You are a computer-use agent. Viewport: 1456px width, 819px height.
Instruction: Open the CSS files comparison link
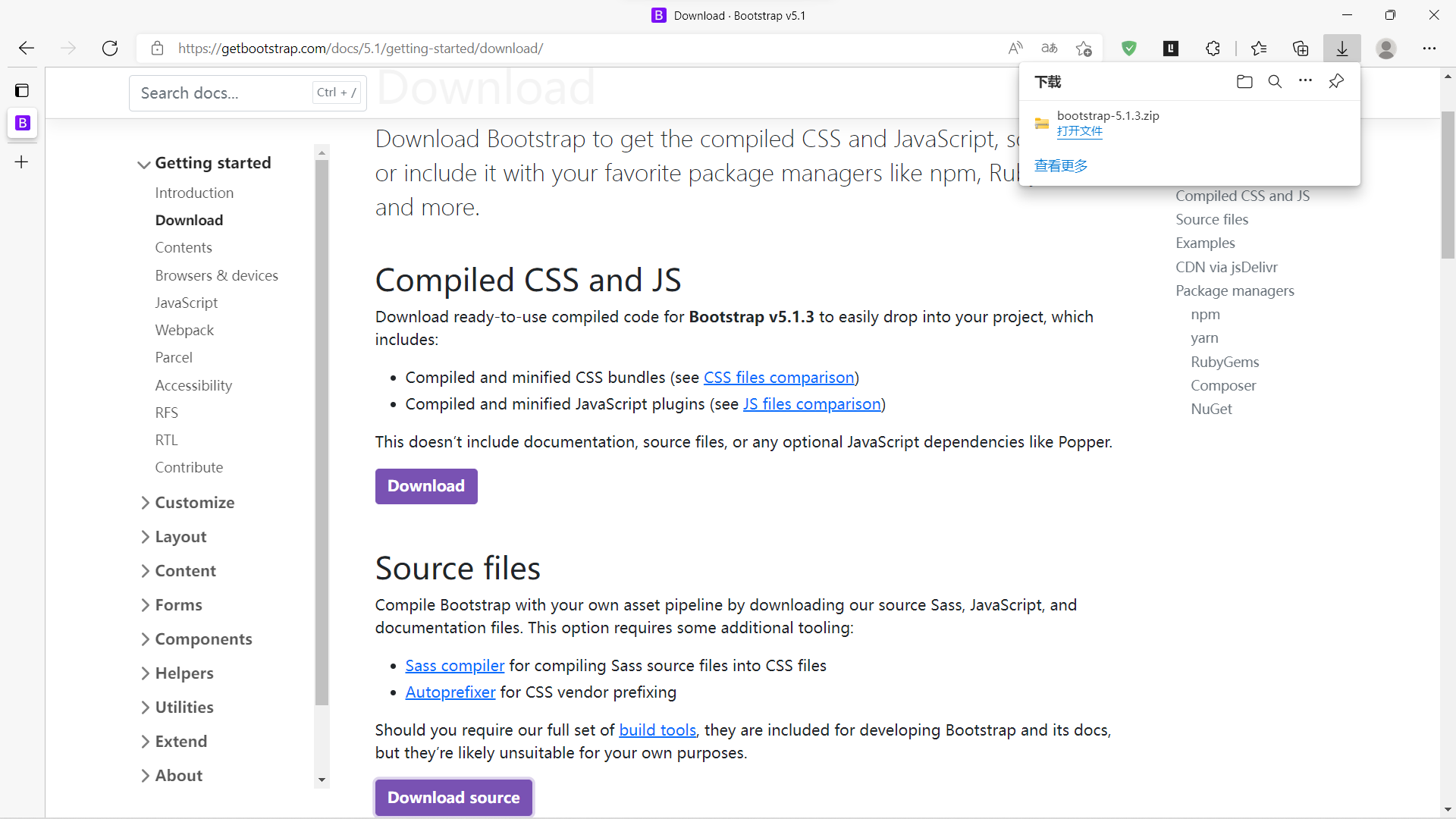[x=779, y=378]
